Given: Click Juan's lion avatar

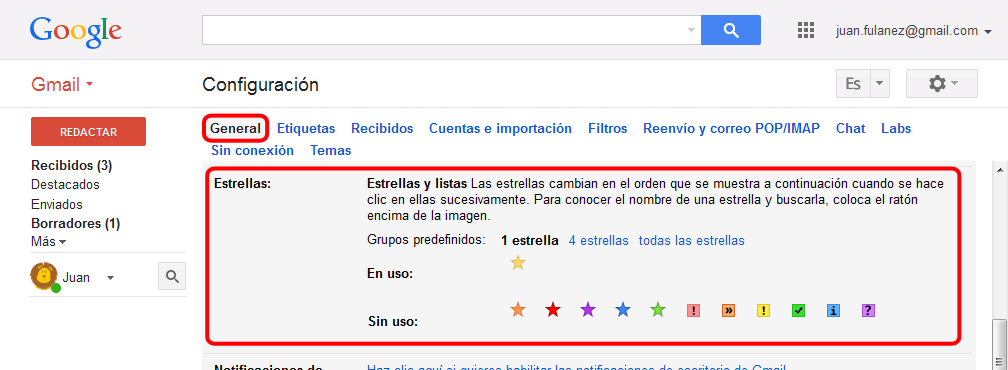Looking at the screenshot, I should point(44,276).
